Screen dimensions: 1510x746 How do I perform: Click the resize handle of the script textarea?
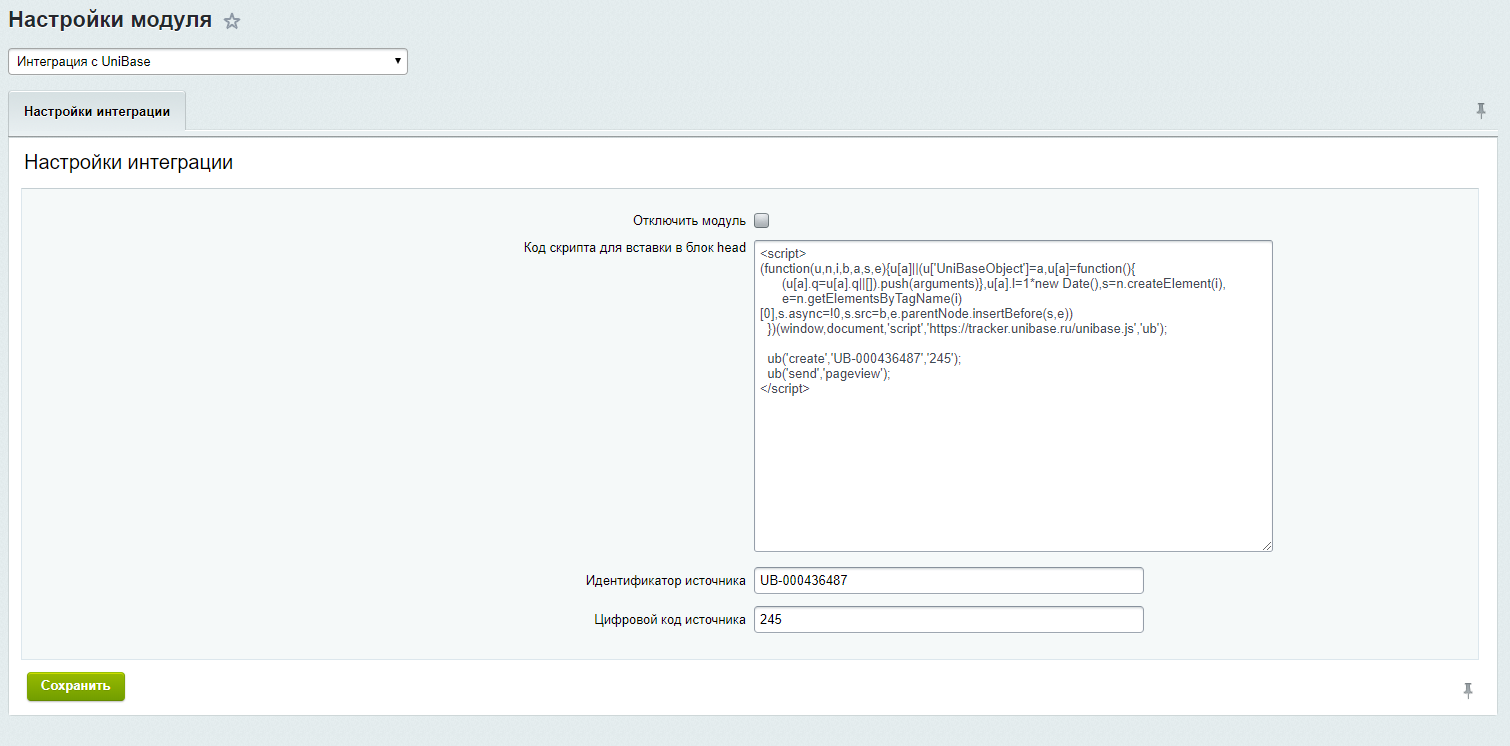point(1266,545)
